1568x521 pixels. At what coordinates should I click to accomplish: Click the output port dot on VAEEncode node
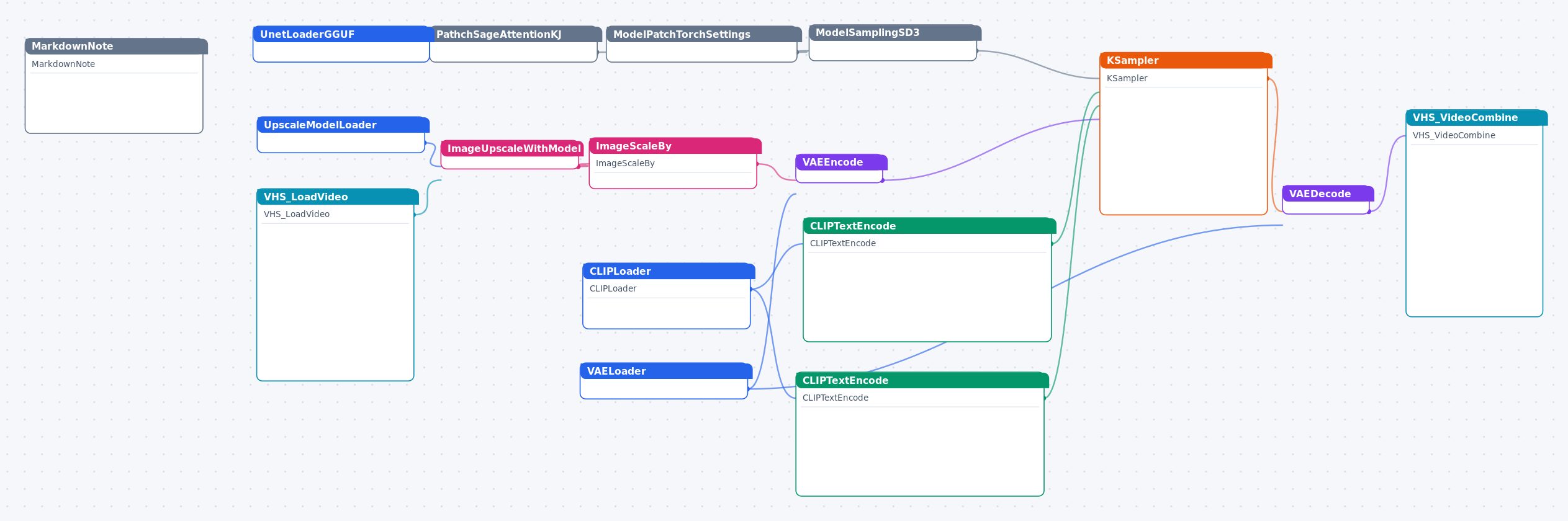[882, 180]
